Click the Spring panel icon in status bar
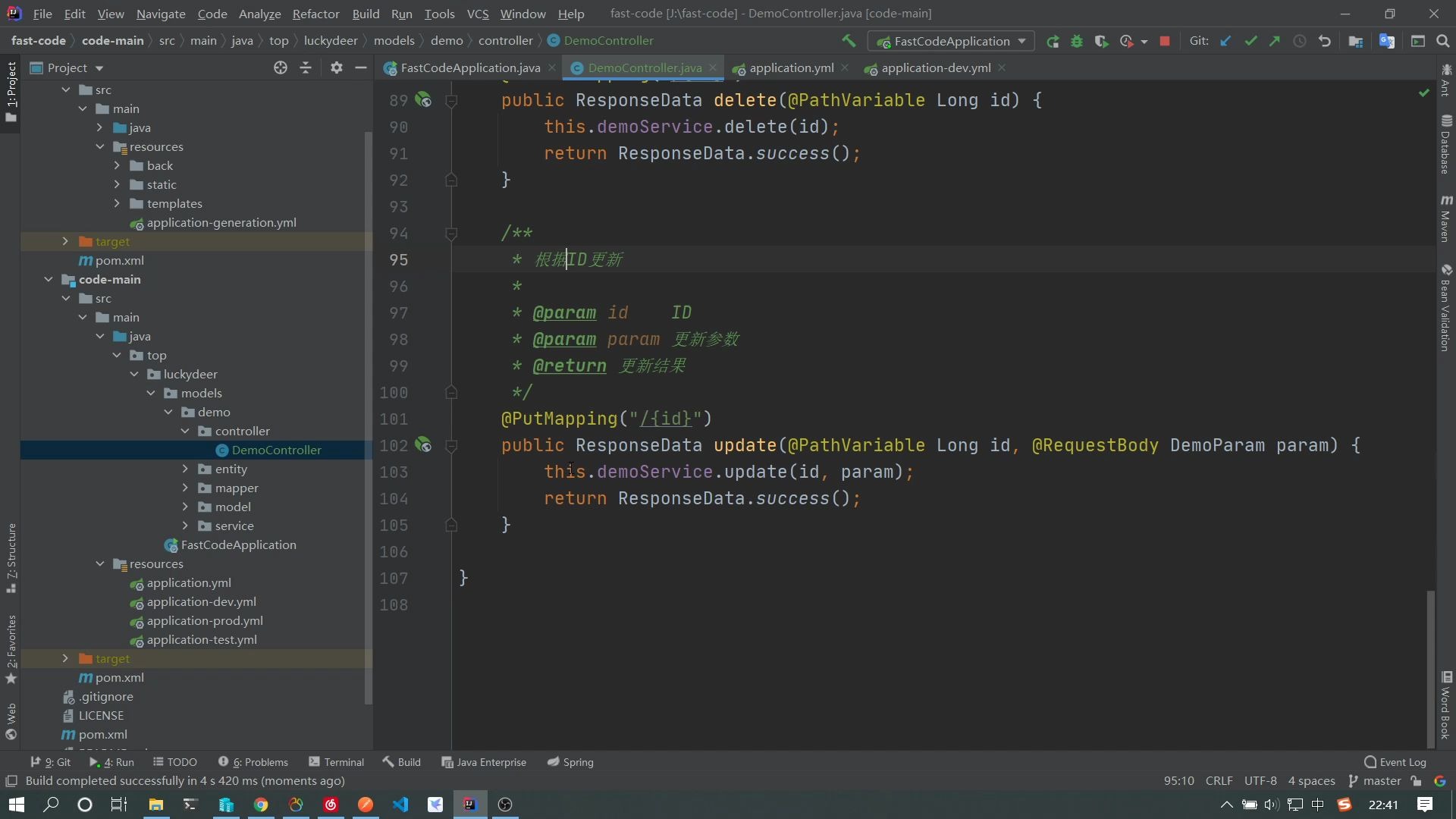Screen dimensions: 1456x819 [550, 761]
